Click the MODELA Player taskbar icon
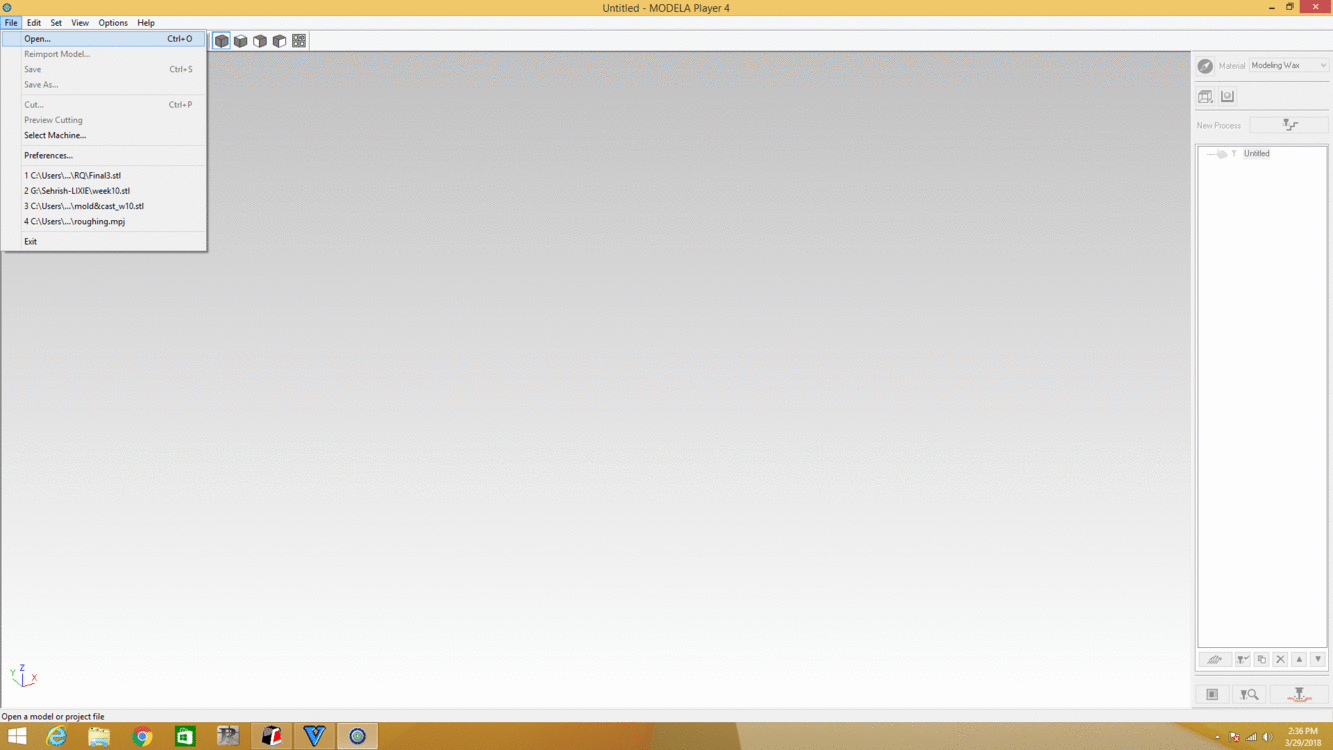This screenshot has height=750, width=1333. [x=357, y=736]
